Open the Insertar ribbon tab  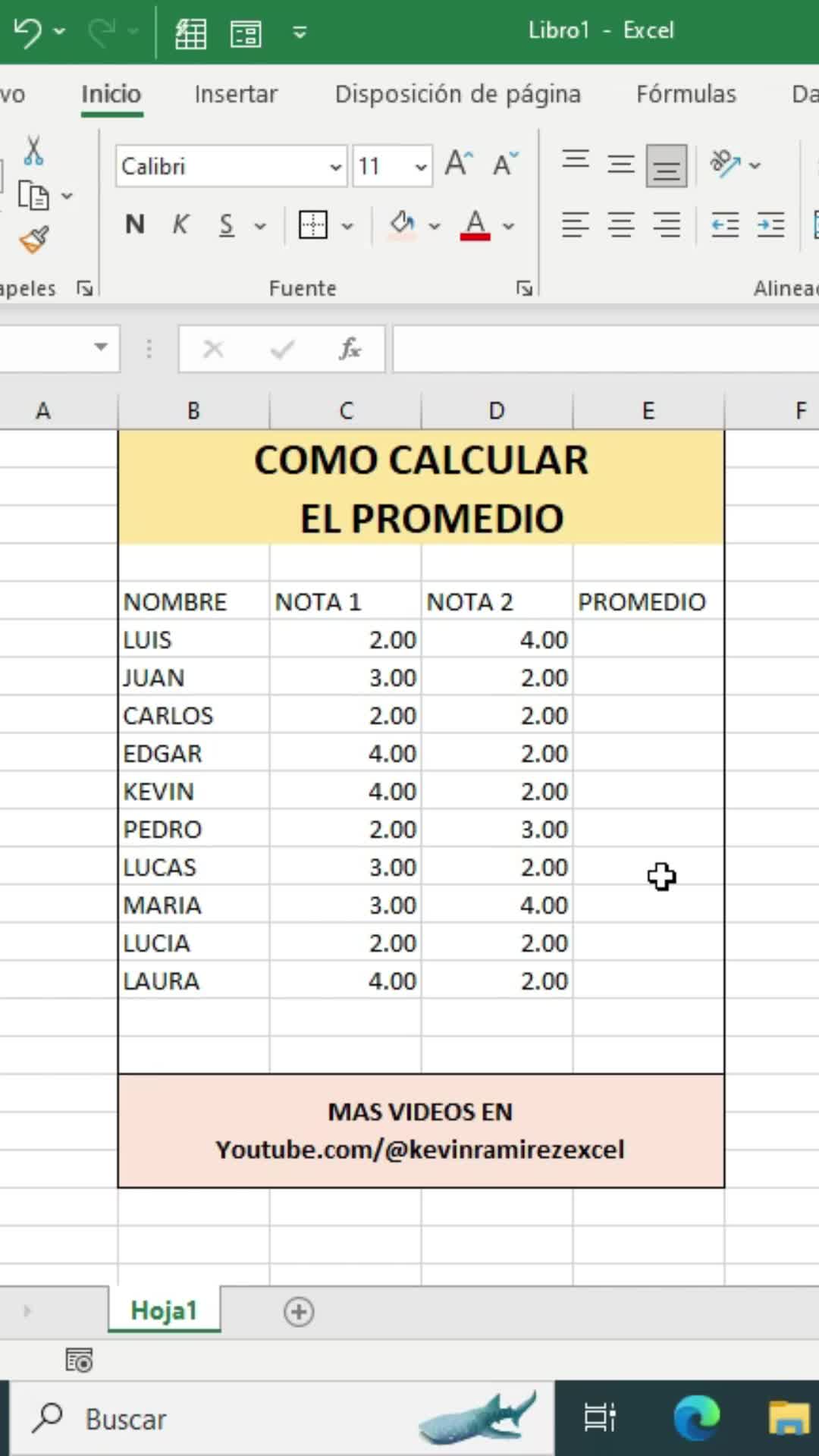(x=235, y=94)
